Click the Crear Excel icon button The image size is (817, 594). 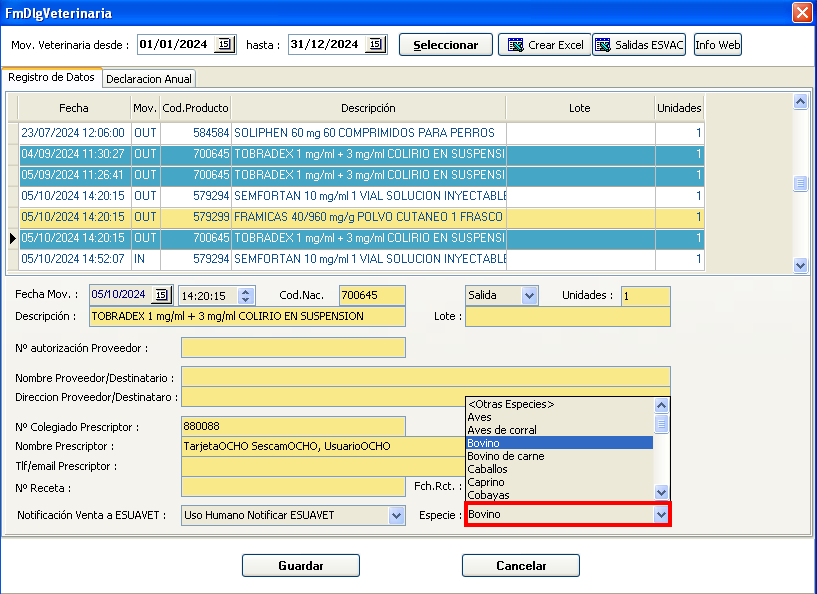(x=544, y=45)
